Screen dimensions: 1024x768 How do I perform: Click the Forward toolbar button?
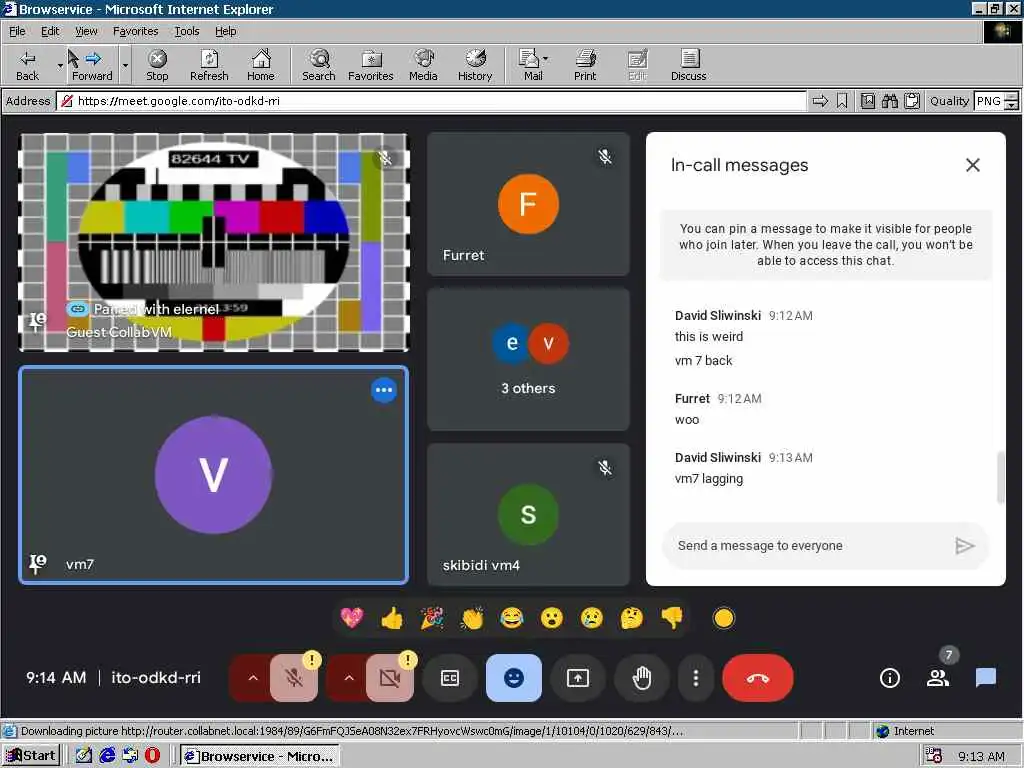click(92, 65)
